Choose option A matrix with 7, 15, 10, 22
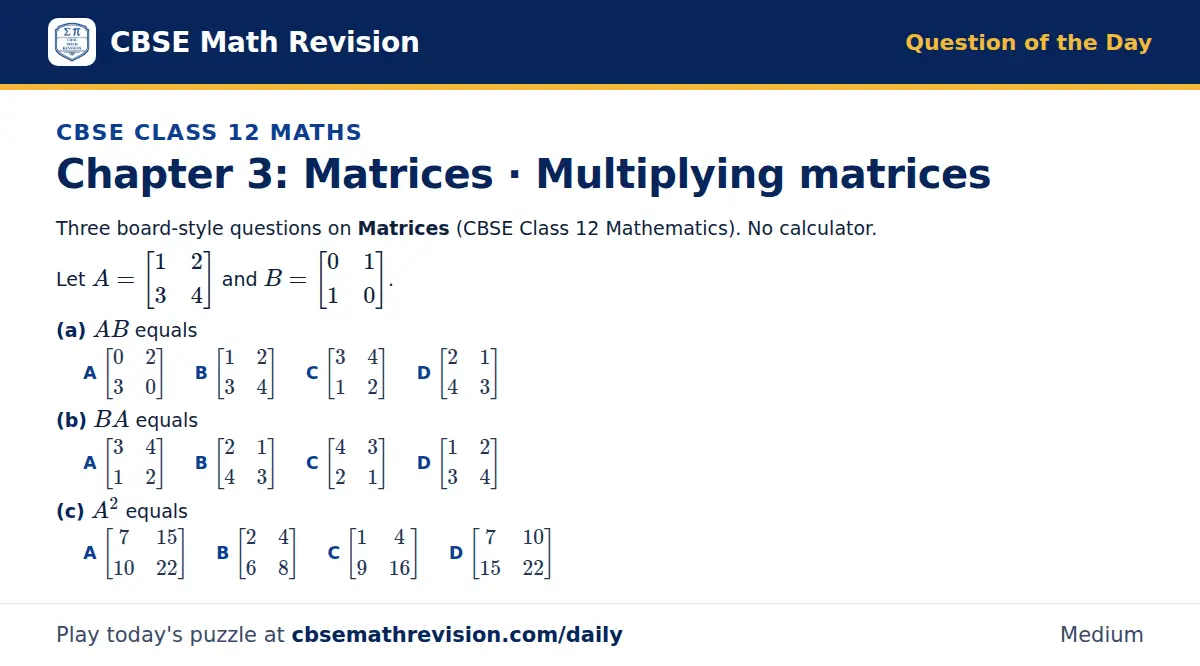The width and height of the screenshot is (1200, 666). point(134,553)
